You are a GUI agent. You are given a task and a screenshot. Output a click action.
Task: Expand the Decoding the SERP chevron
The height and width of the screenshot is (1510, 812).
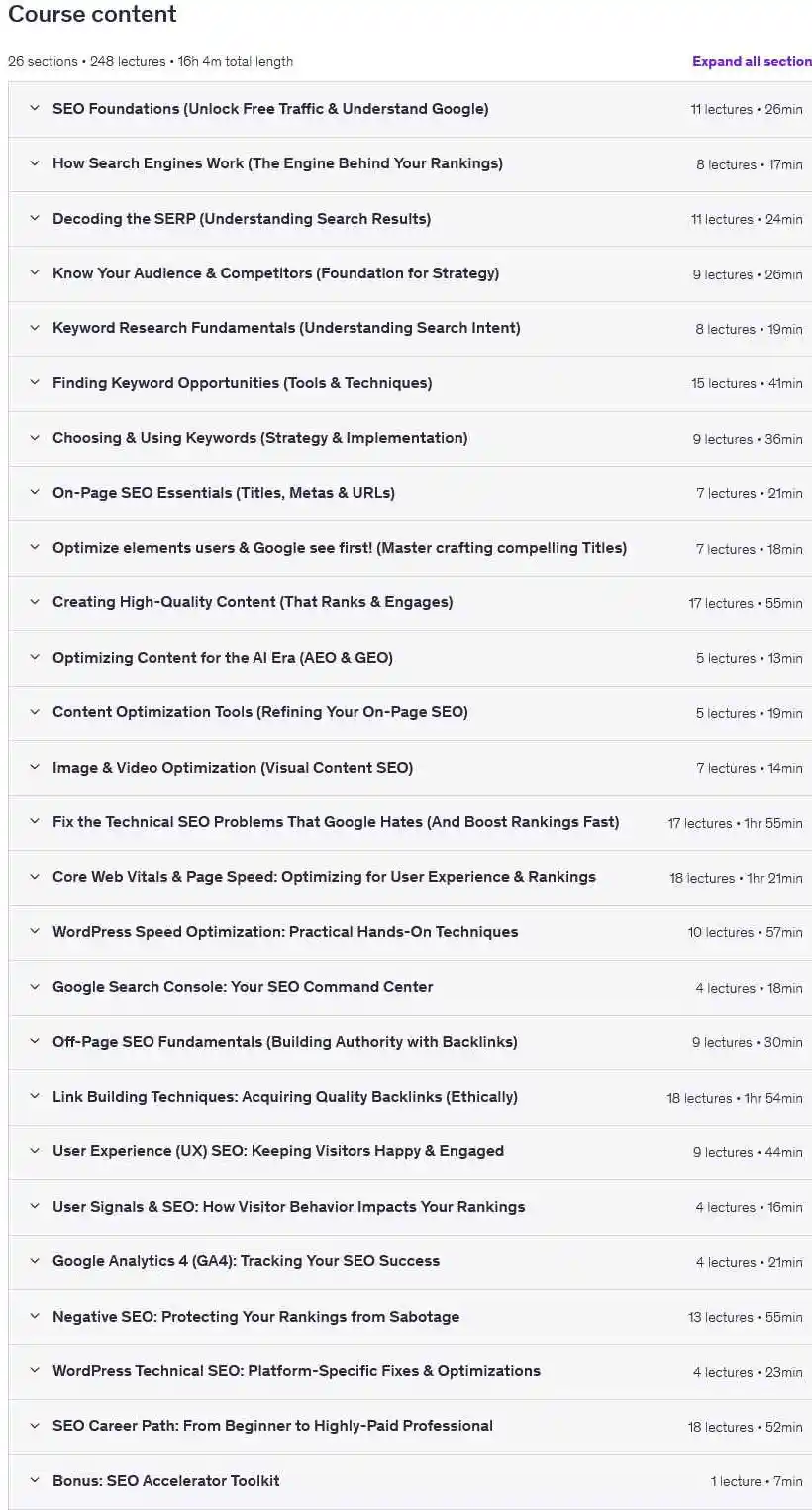tap(35, 219)
